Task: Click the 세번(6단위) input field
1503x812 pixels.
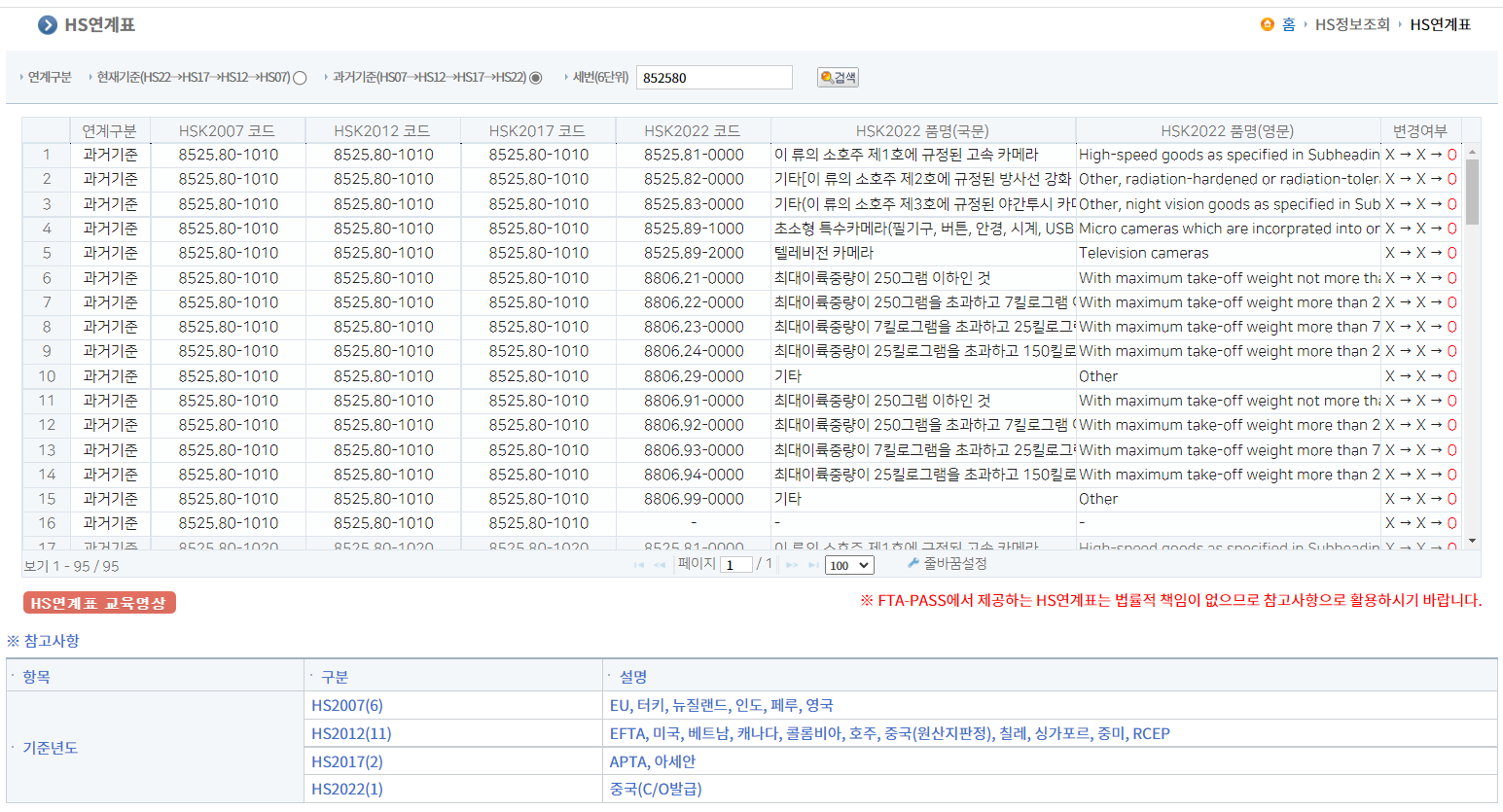Action: click(x=714, y=78)
